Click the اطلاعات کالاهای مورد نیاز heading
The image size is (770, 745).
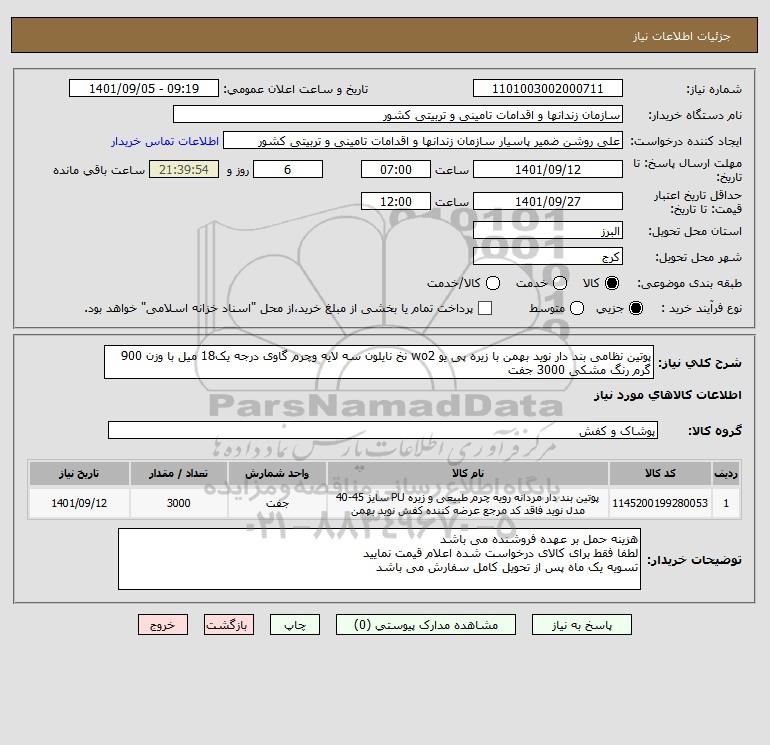tap(668, 395)
